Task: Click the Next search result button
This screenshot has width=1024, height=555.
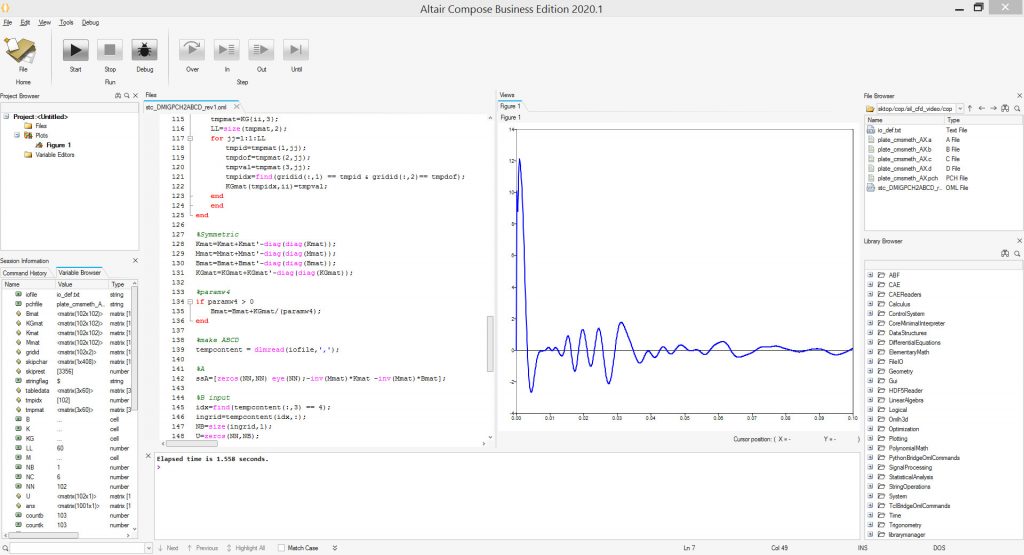Action: (x=168, y=548)
